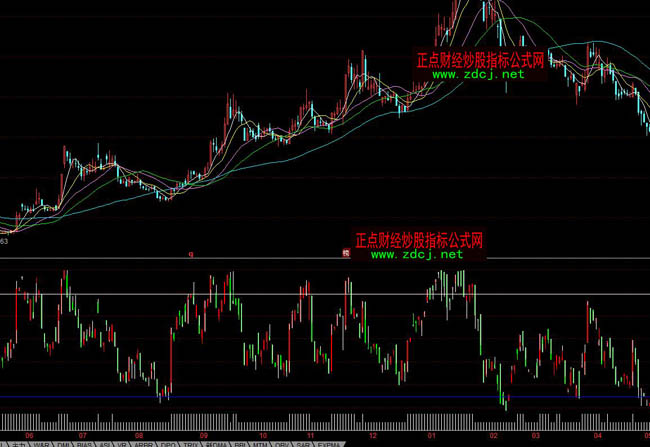Click the 09 month label on time axis
The height and width of the screenshot is (447, 650).
point(204,436)
